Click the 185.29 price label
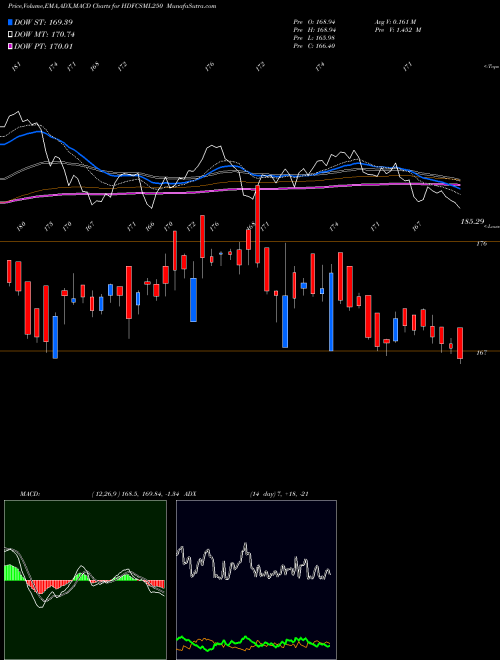Image resolution: width=500 pixels, height=660 pixels. [x=472, y=221]
